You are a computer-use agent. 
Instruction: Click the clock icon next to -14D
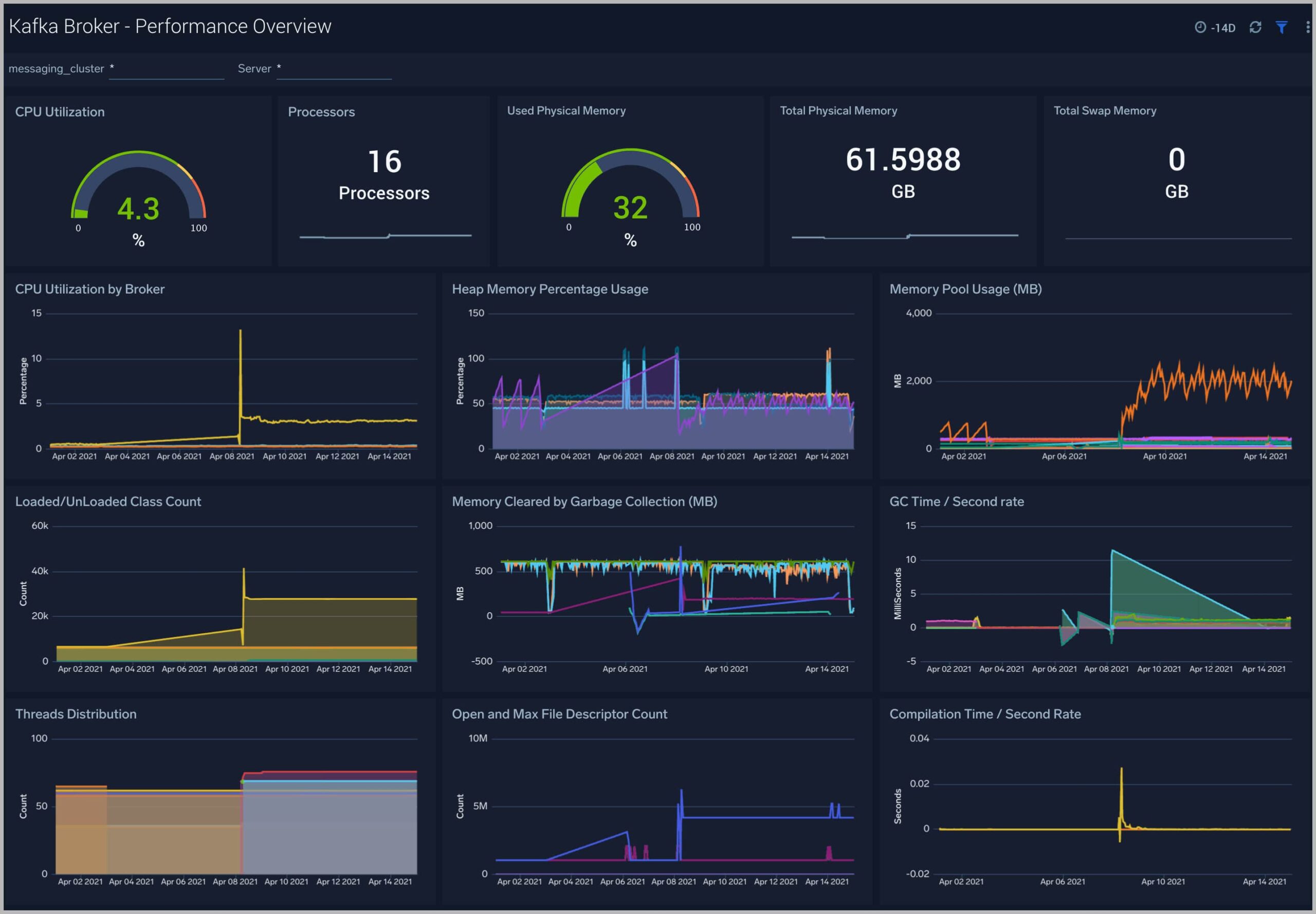[x=1201, y=27]
